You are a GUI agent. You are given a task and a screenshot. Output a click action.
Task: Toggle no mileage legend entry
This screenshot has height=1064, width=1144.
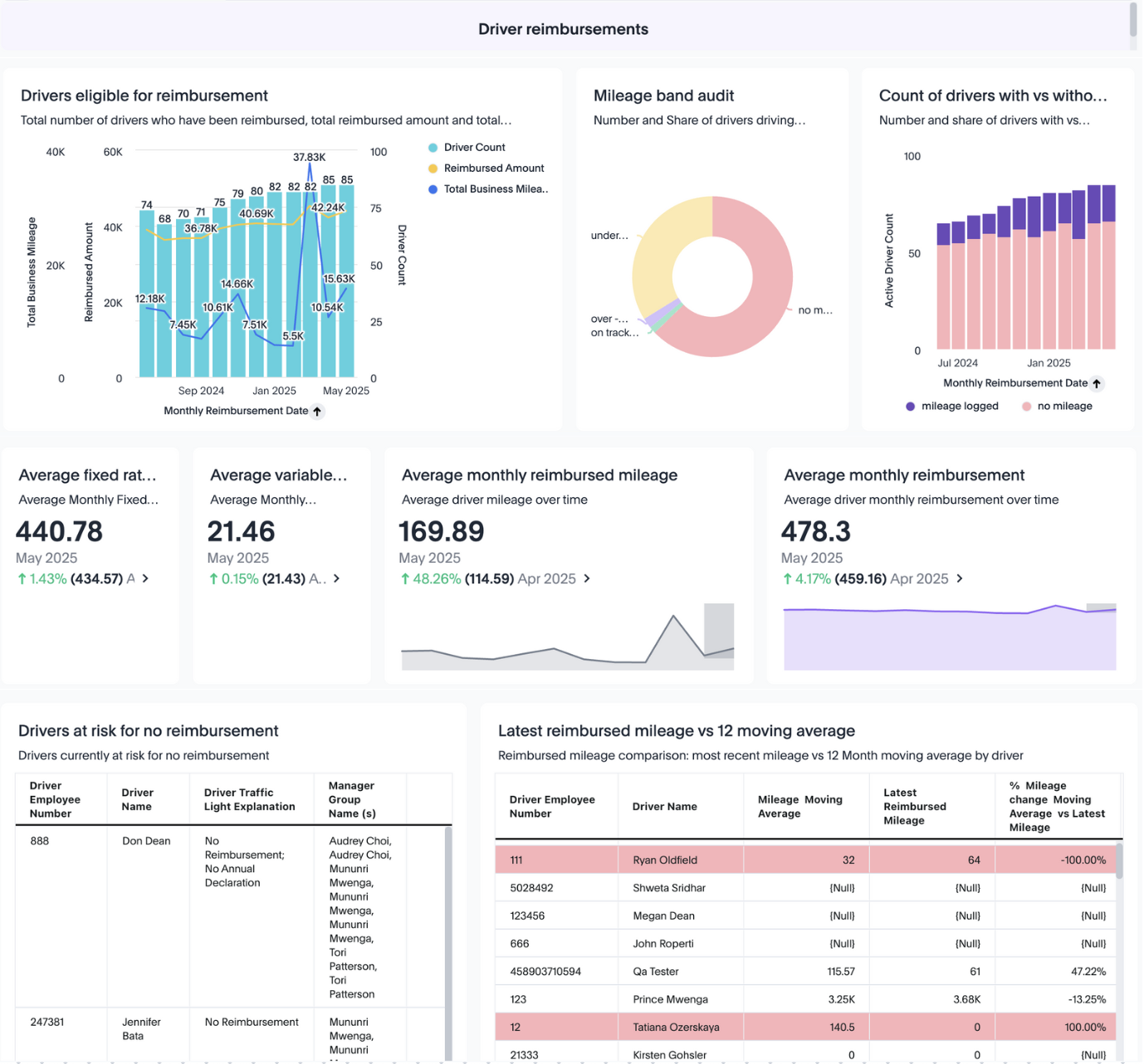(x=1057, y=407)
